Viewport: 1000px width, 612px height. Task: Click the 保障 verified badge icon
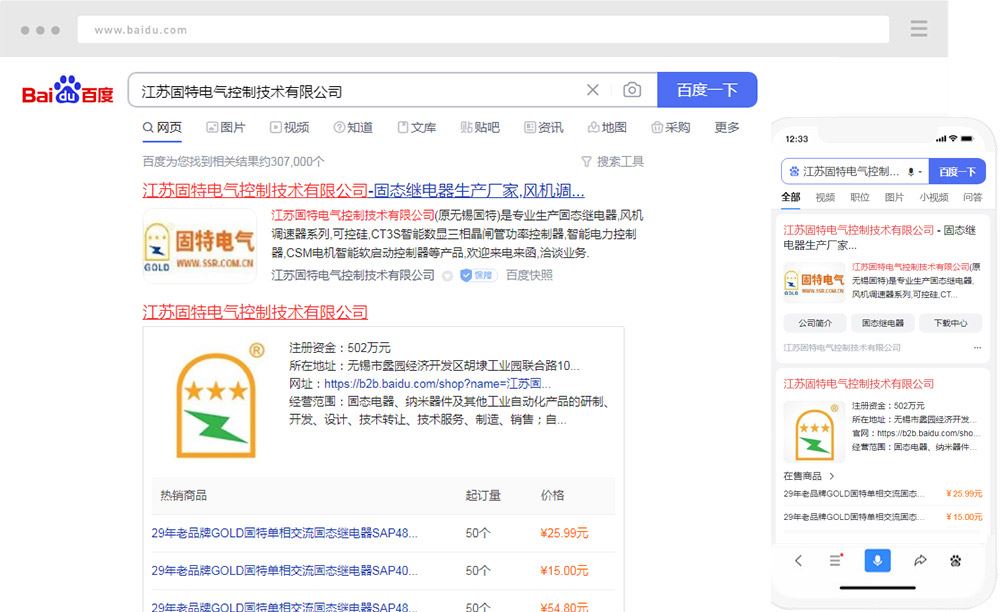coord(478,275)
